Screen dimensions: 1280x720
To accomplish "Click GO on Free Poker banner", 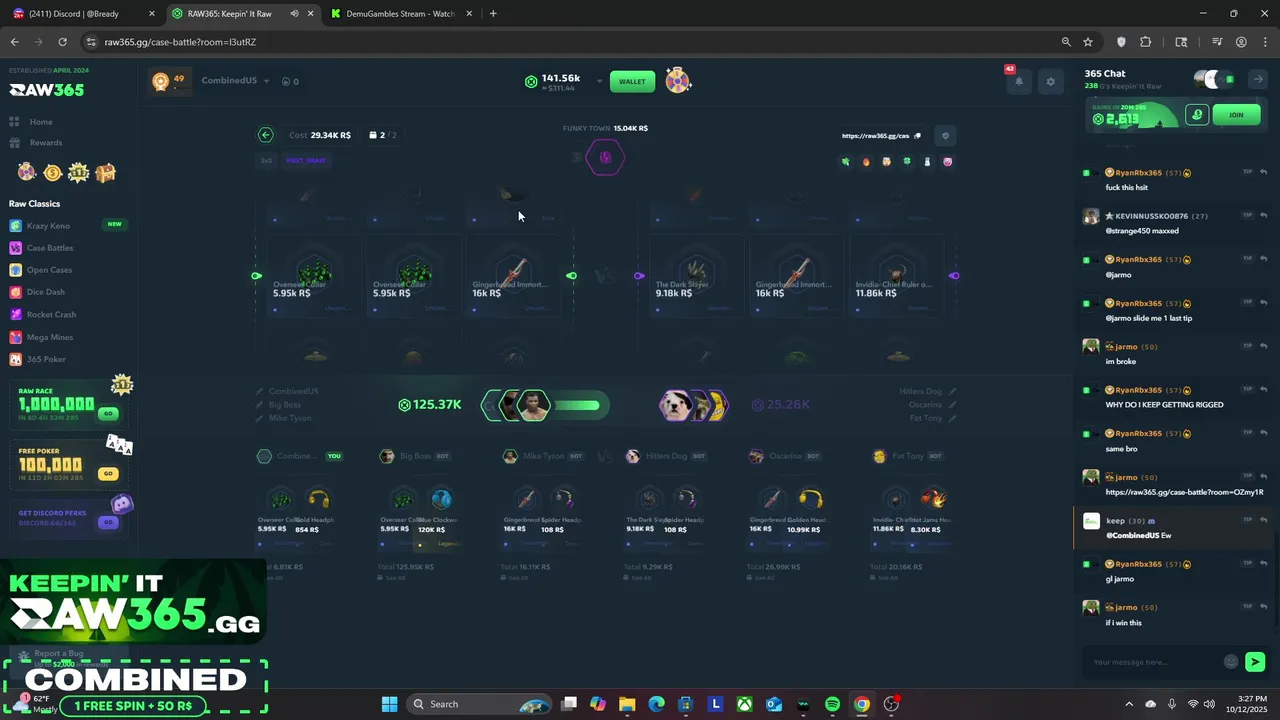I will [108, 473].
